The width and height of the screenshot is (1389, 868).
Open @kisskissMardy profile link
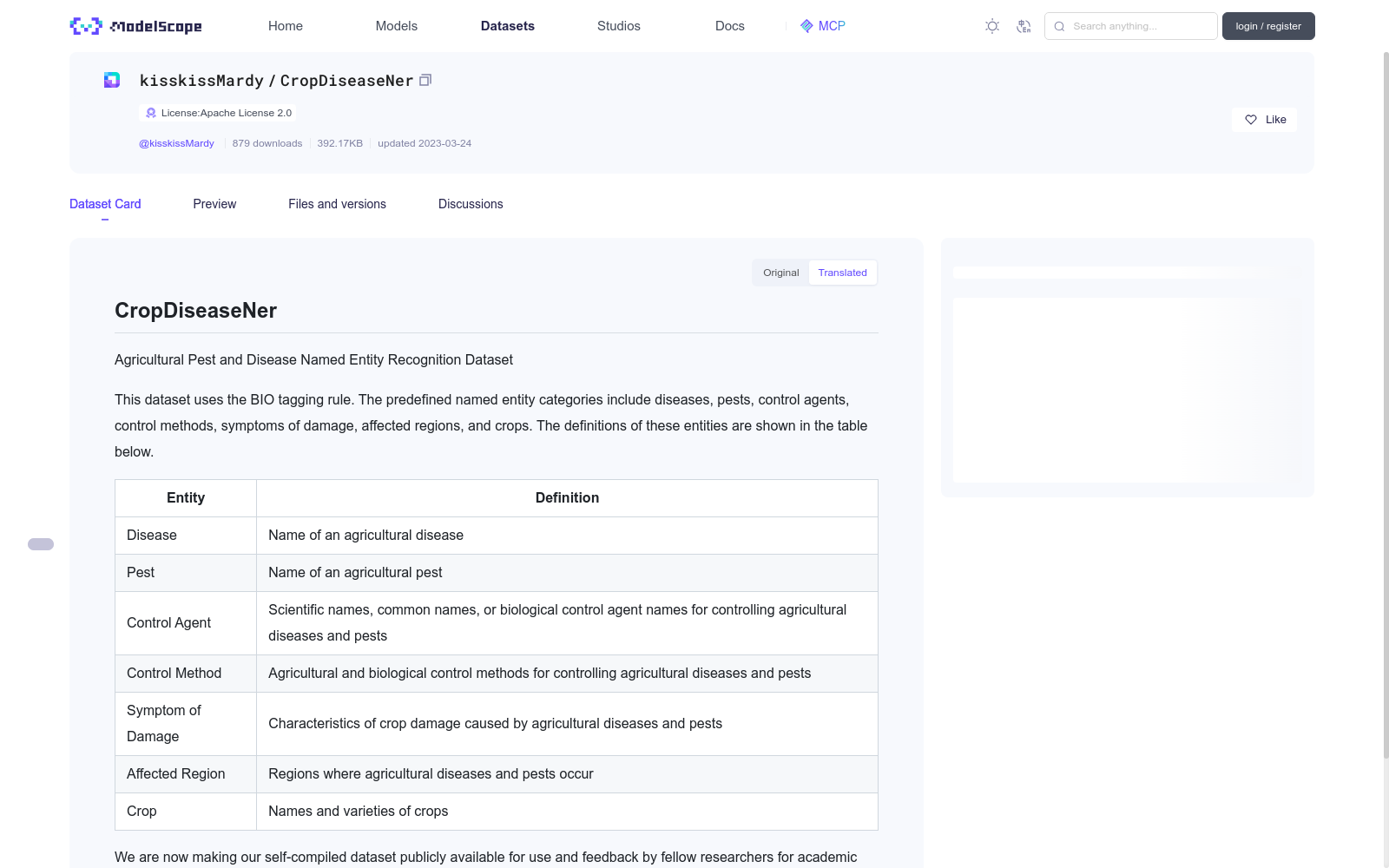176,143
